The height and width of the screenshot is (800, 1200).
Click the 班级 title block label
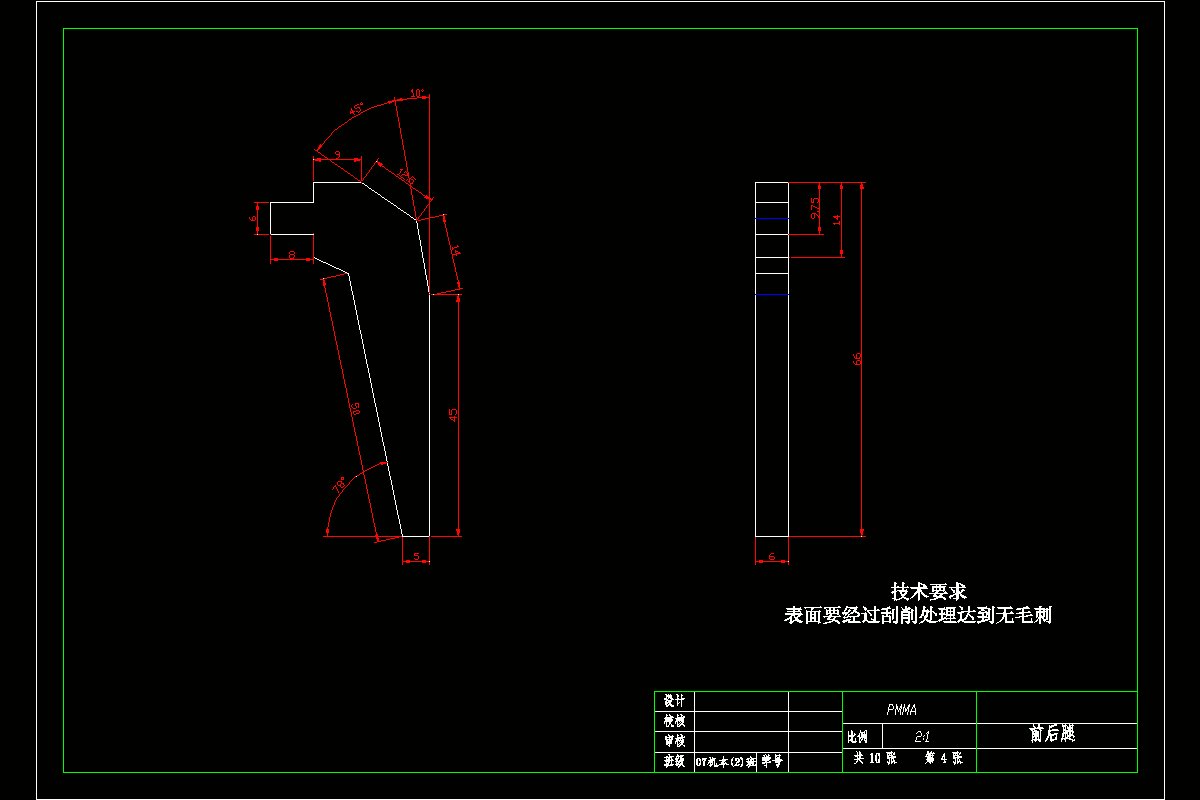tap(674, 761)
